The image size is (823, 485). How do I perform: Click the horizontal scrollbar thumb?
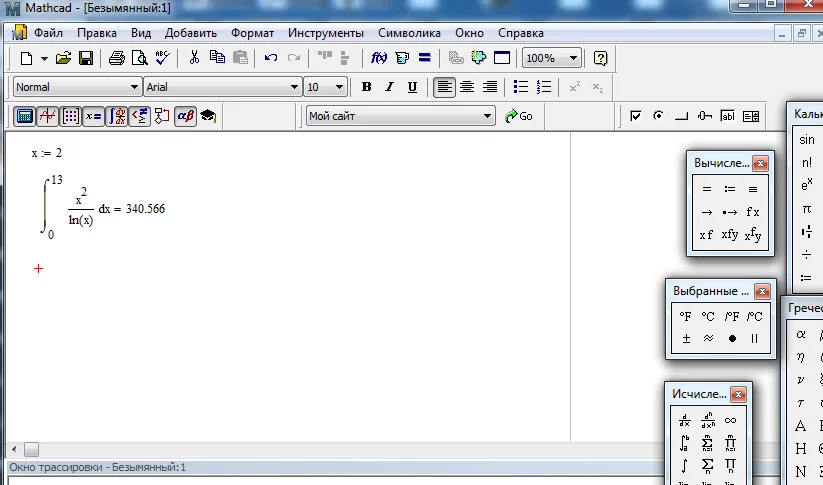tap(31, 449)
